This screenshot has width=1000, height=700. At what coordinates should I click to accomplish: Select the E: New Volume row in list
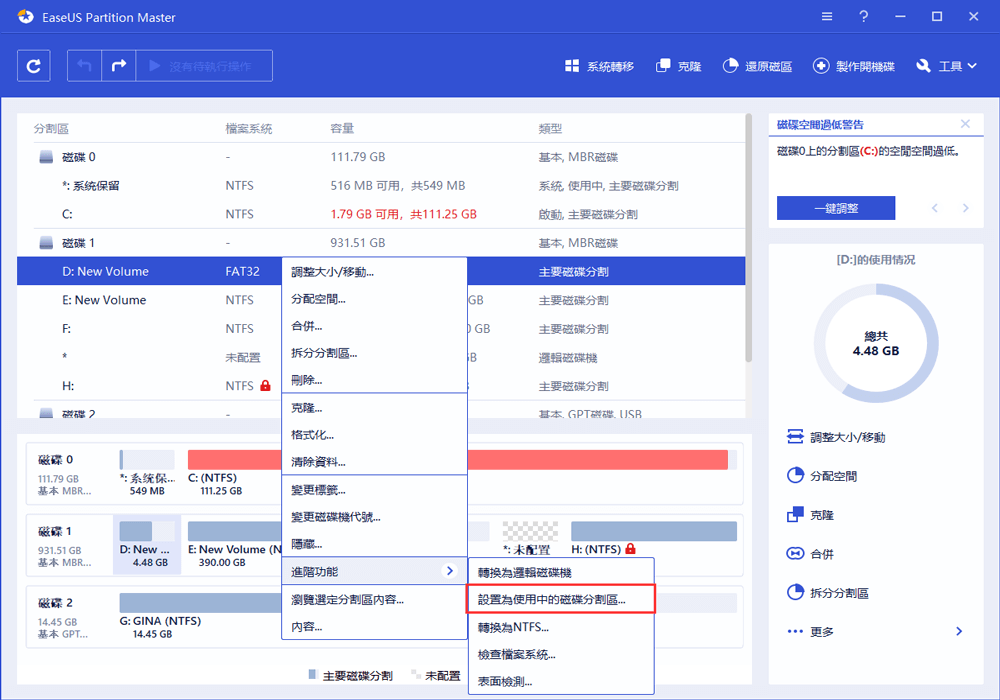pyautogui.click(x=381, y=300)
